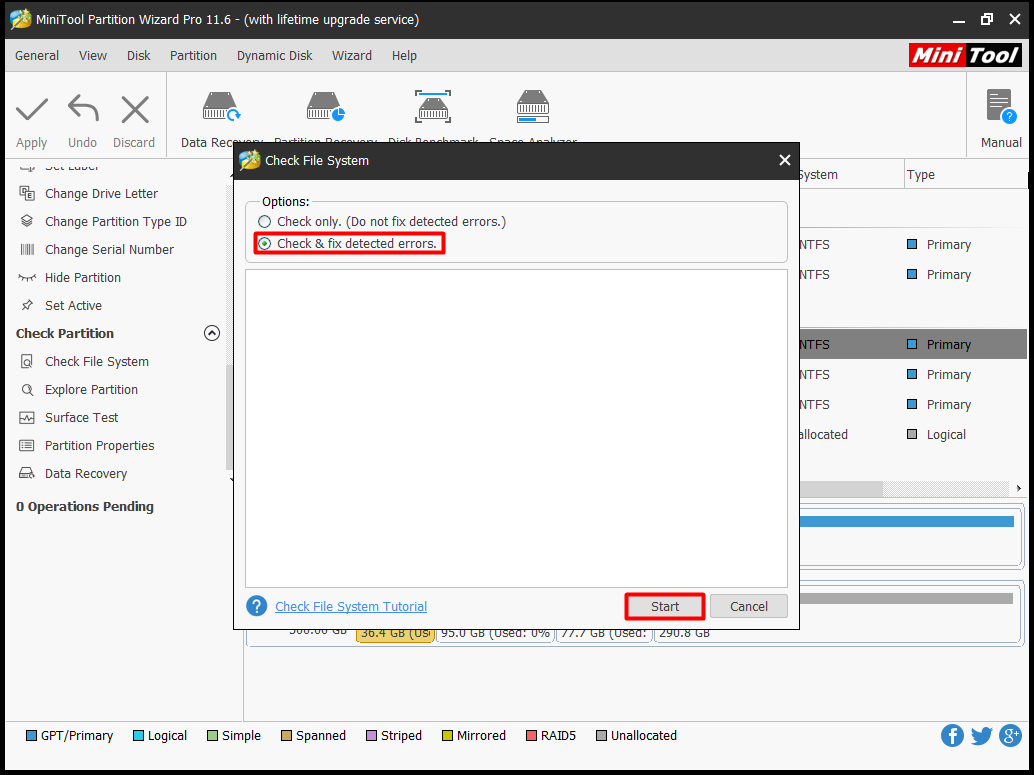
Task: Open the Disk menu
Action: click(x=138, y=55)
